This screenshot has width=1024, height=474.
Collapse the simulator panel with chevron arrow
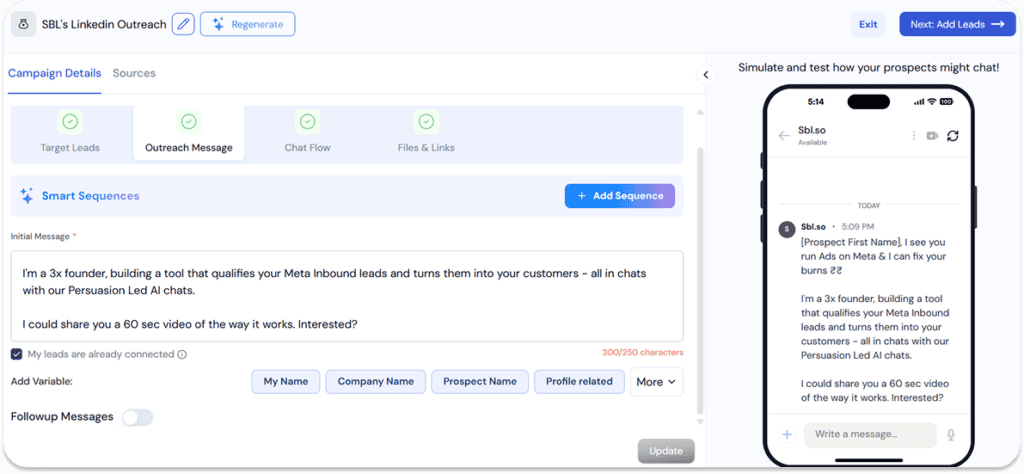[x=704, y=75]
